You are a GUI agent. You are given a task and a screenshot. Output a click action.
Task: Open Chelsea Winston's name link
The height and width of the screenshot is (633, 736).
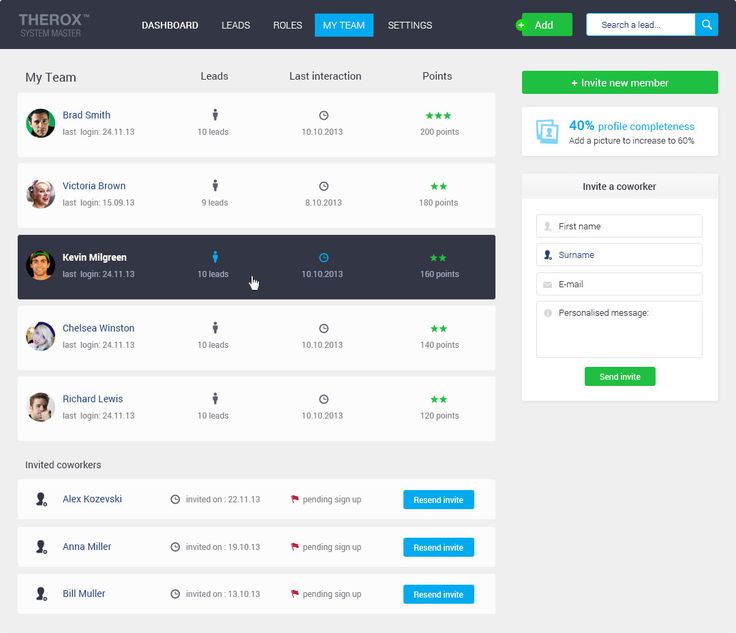click(99, 328)
